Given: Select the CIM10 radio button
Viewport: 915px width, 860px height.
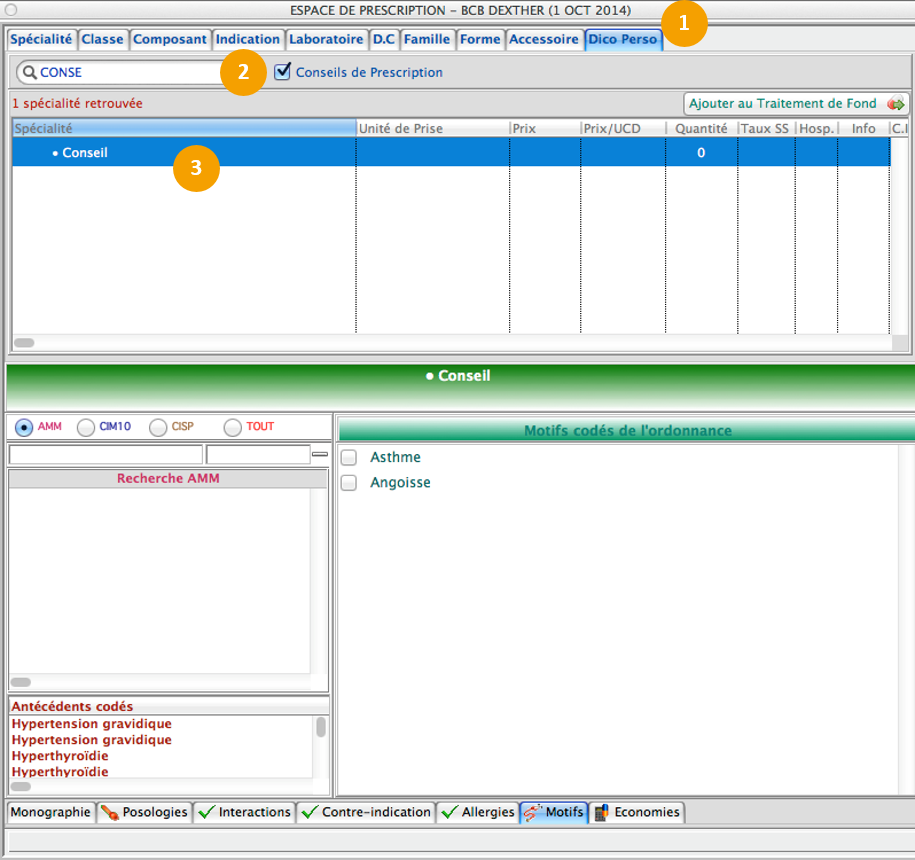Looking at the screenshot, I should tap(86, 427).
